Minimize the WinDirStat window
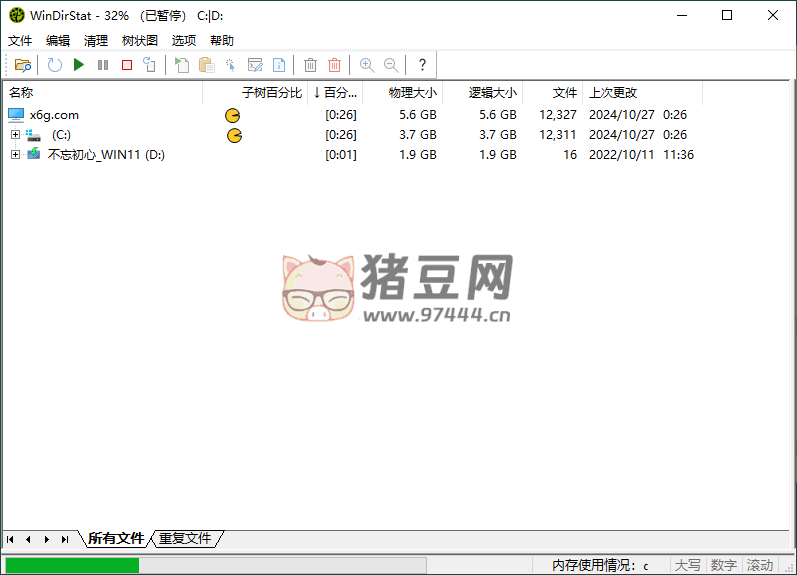Image resolution: width=797 pixels, height=575 pixels. point(682,15)
